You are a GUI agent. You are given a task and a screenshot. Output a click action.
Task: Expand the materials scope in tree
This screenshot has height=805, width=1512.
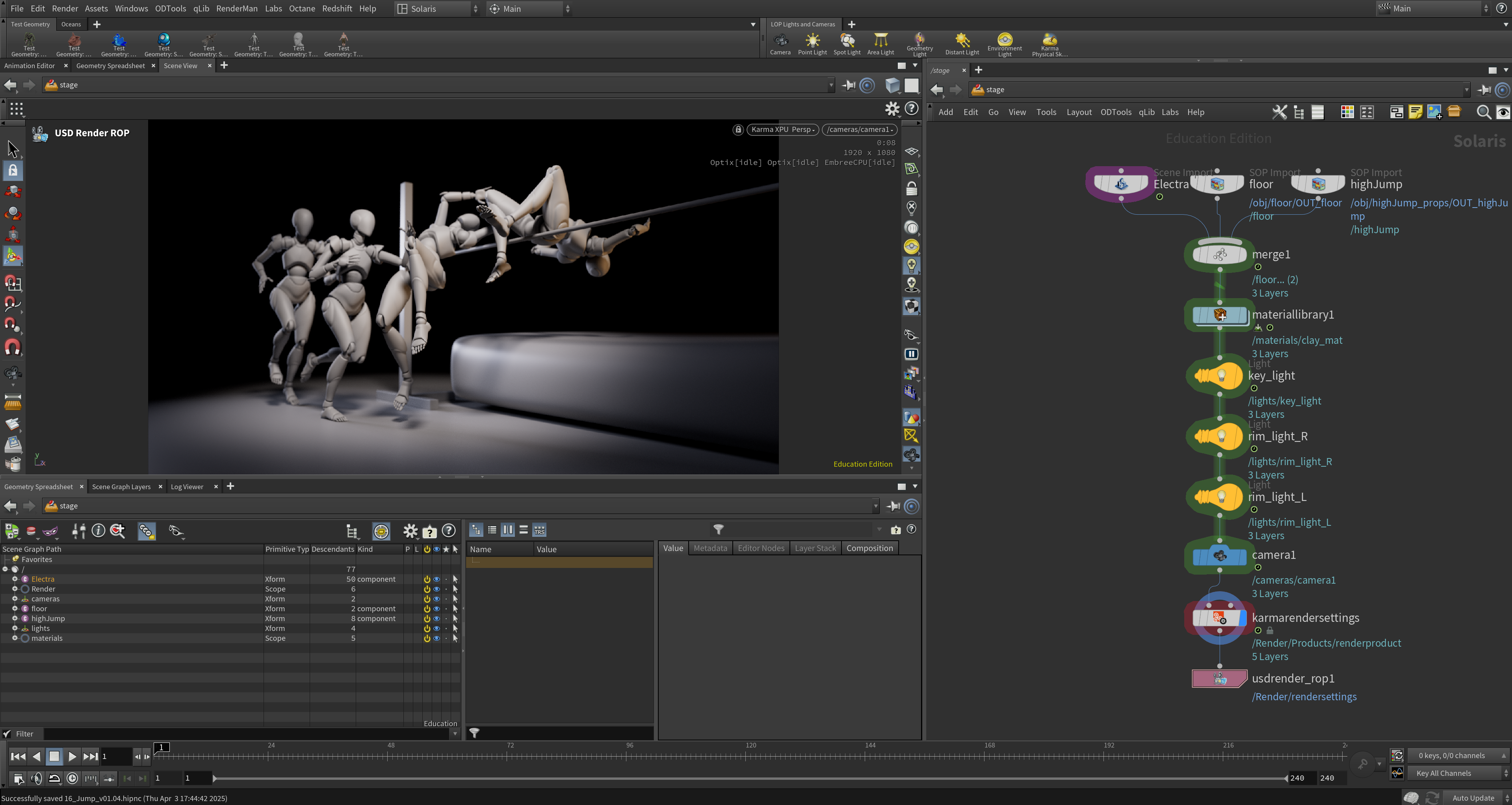point(15,638)
